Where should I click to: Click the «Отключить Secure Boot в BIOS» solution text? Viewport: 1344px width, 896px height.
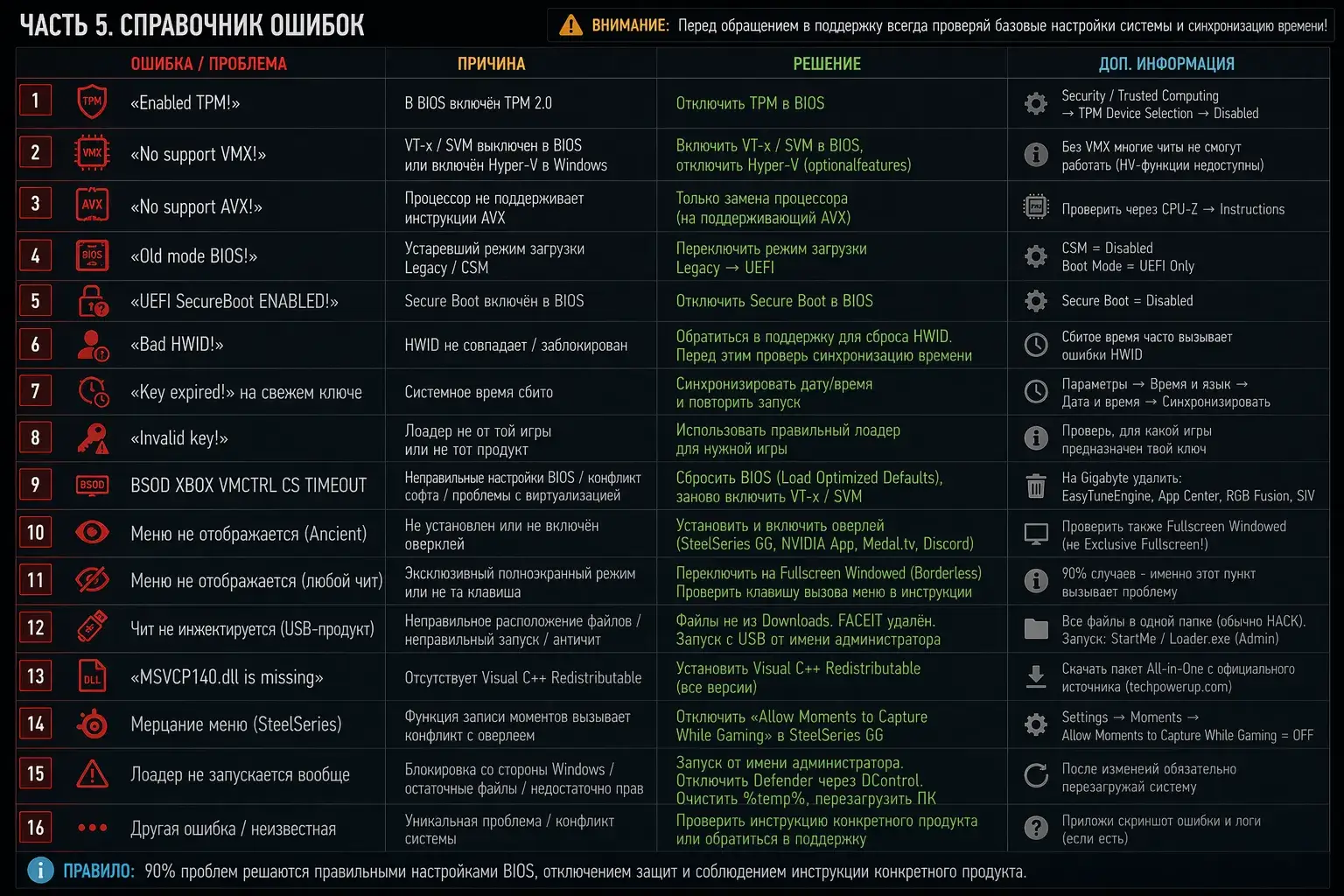[x=774, y=301]
